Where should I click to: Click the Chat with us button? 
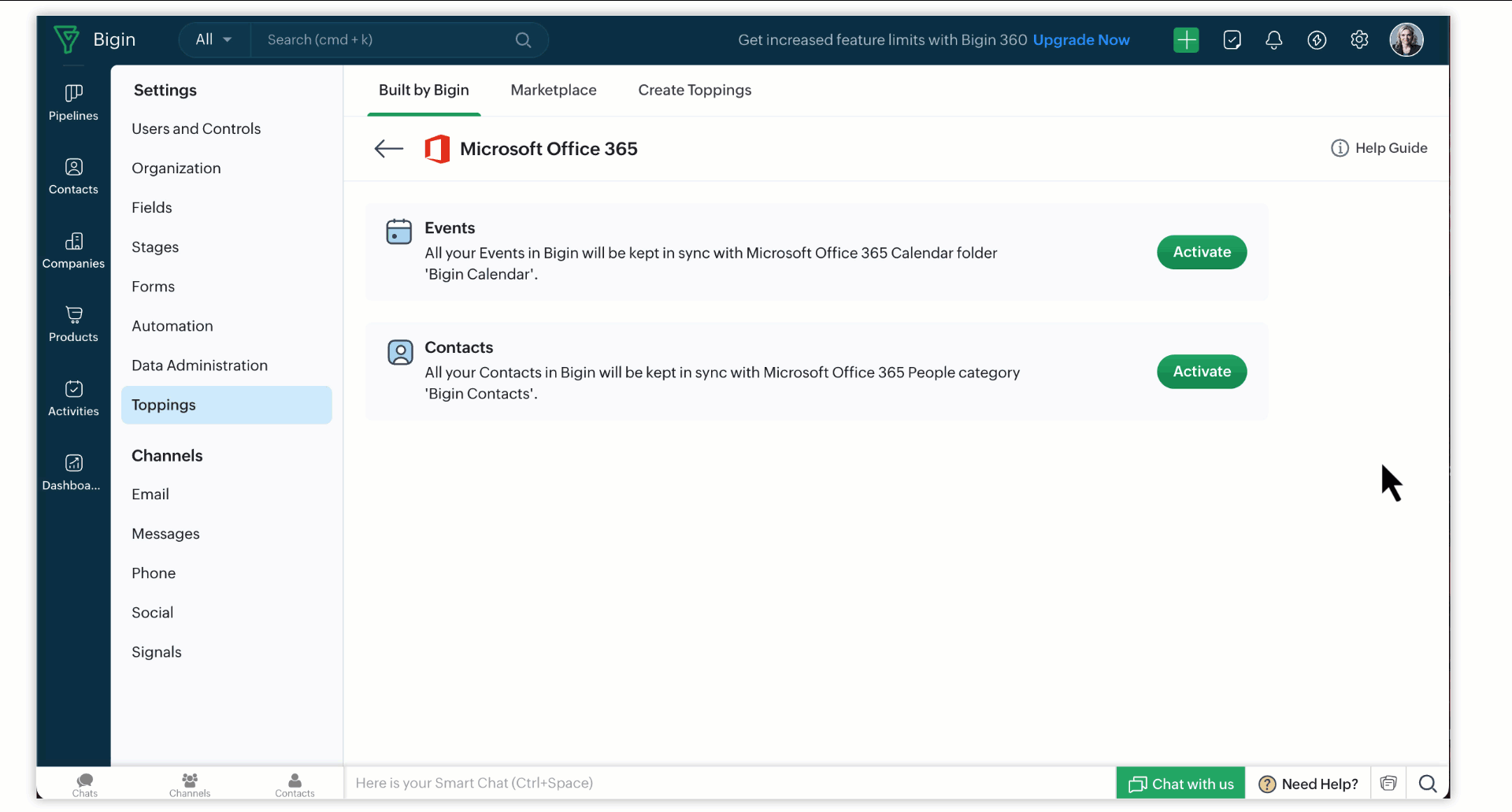click(1180, 783)
